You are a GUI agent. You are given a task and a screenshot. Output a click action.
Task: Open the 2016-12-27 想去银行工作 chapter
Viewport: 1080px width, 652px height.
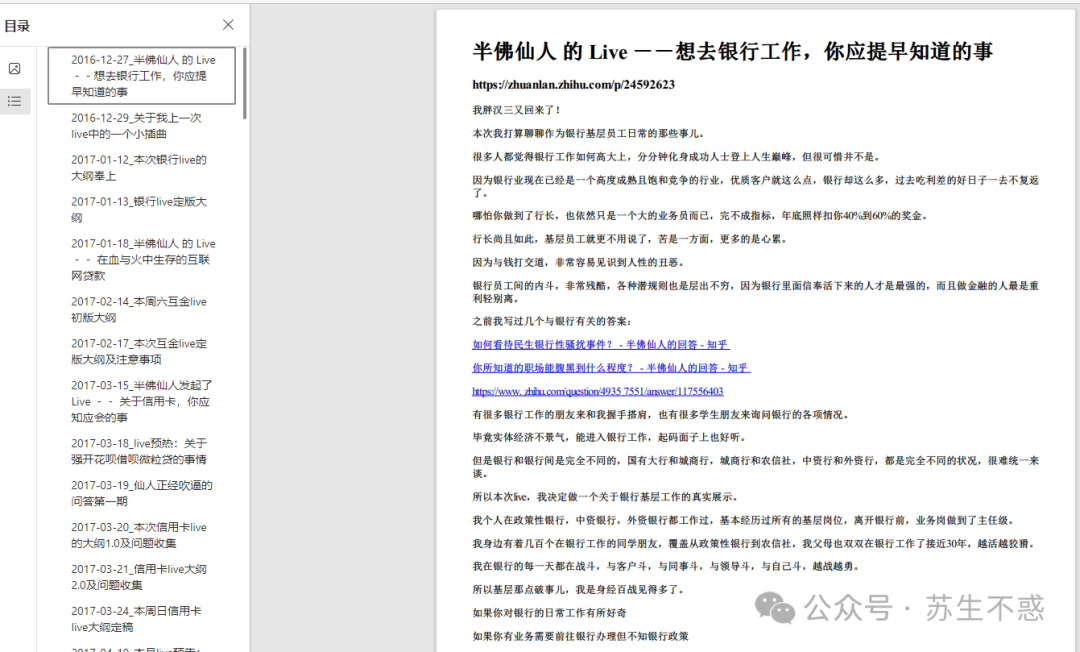coord(142,76)
